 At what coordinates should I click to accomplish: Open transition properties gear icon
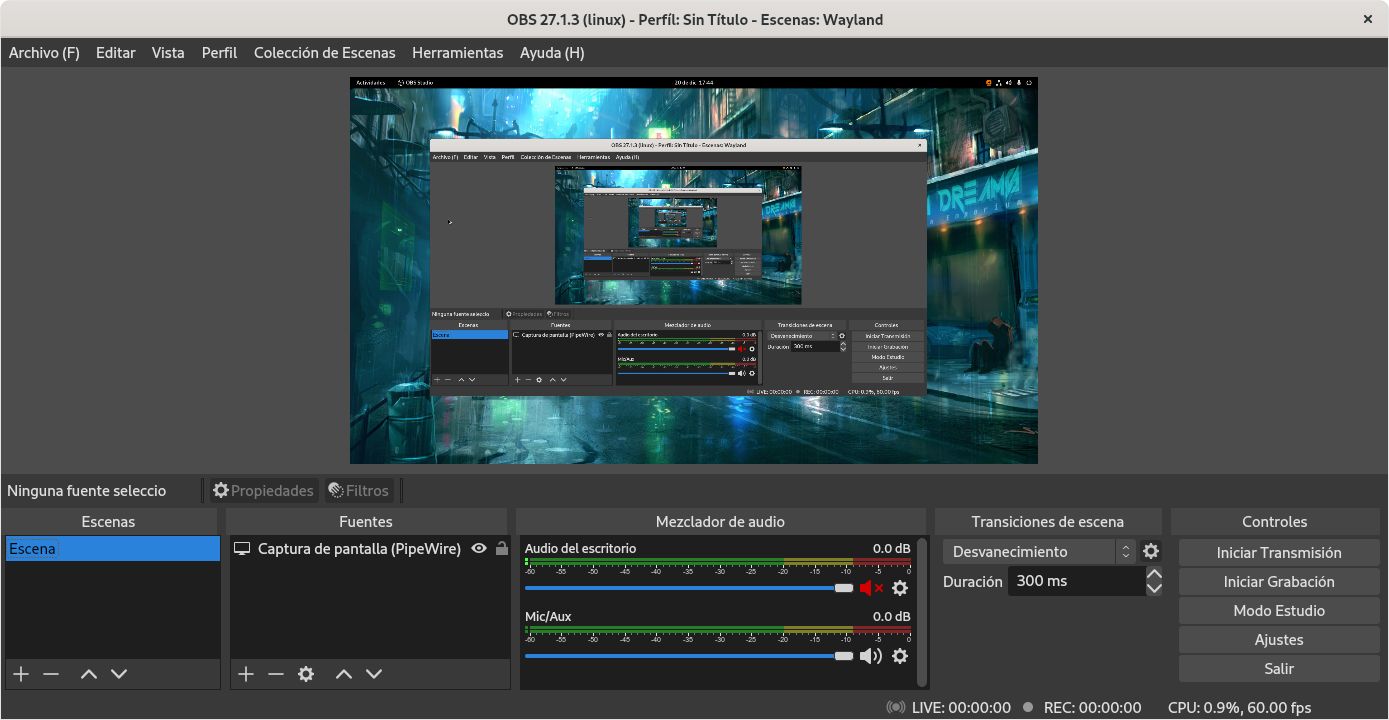coord(1151,551)
